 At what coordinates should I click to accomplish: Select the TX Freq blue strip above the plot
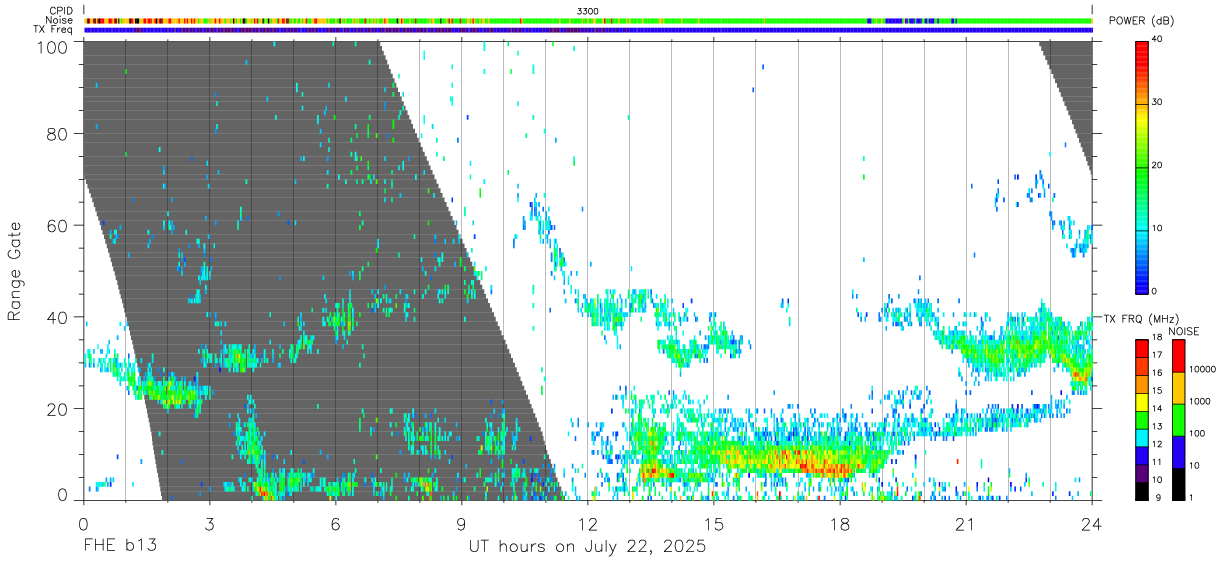[x=588, y=30]
